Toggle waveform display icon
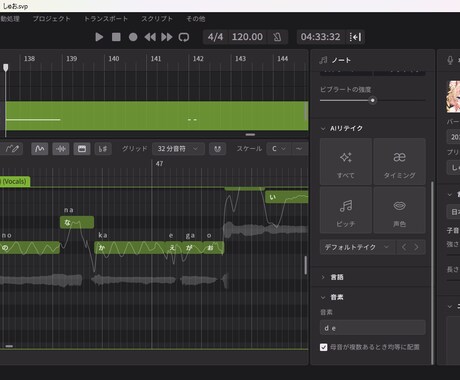The width and height of the screenshot is (460, 380). click(x=61, y=149)
